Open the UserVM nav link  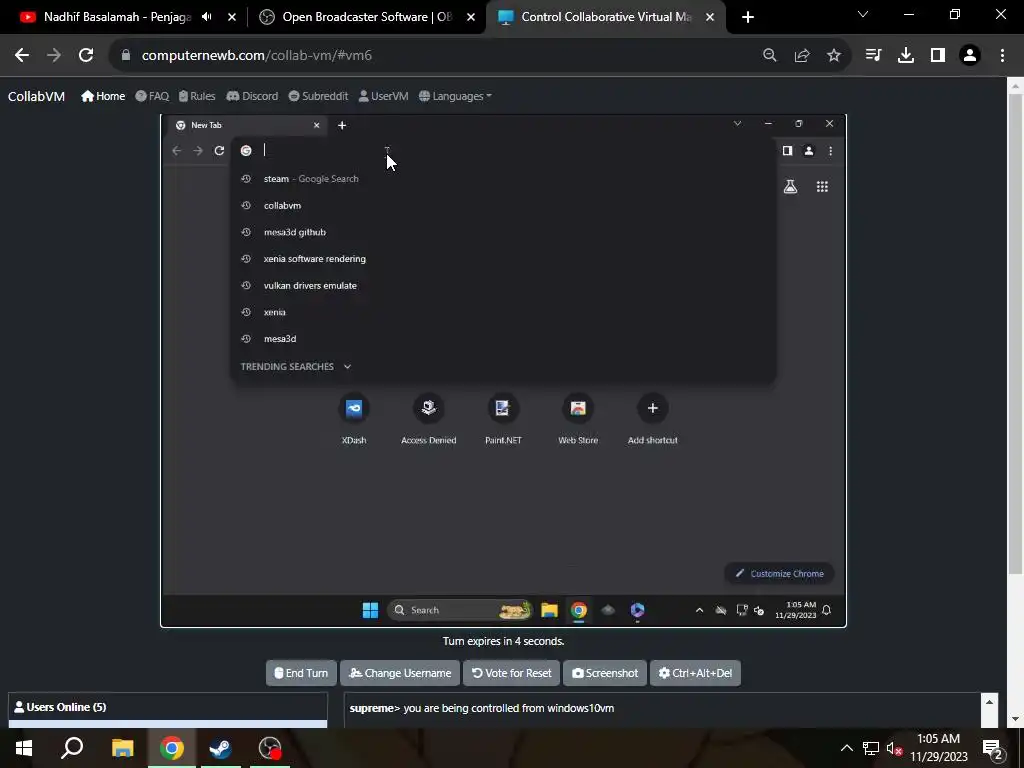pos(383,96)
